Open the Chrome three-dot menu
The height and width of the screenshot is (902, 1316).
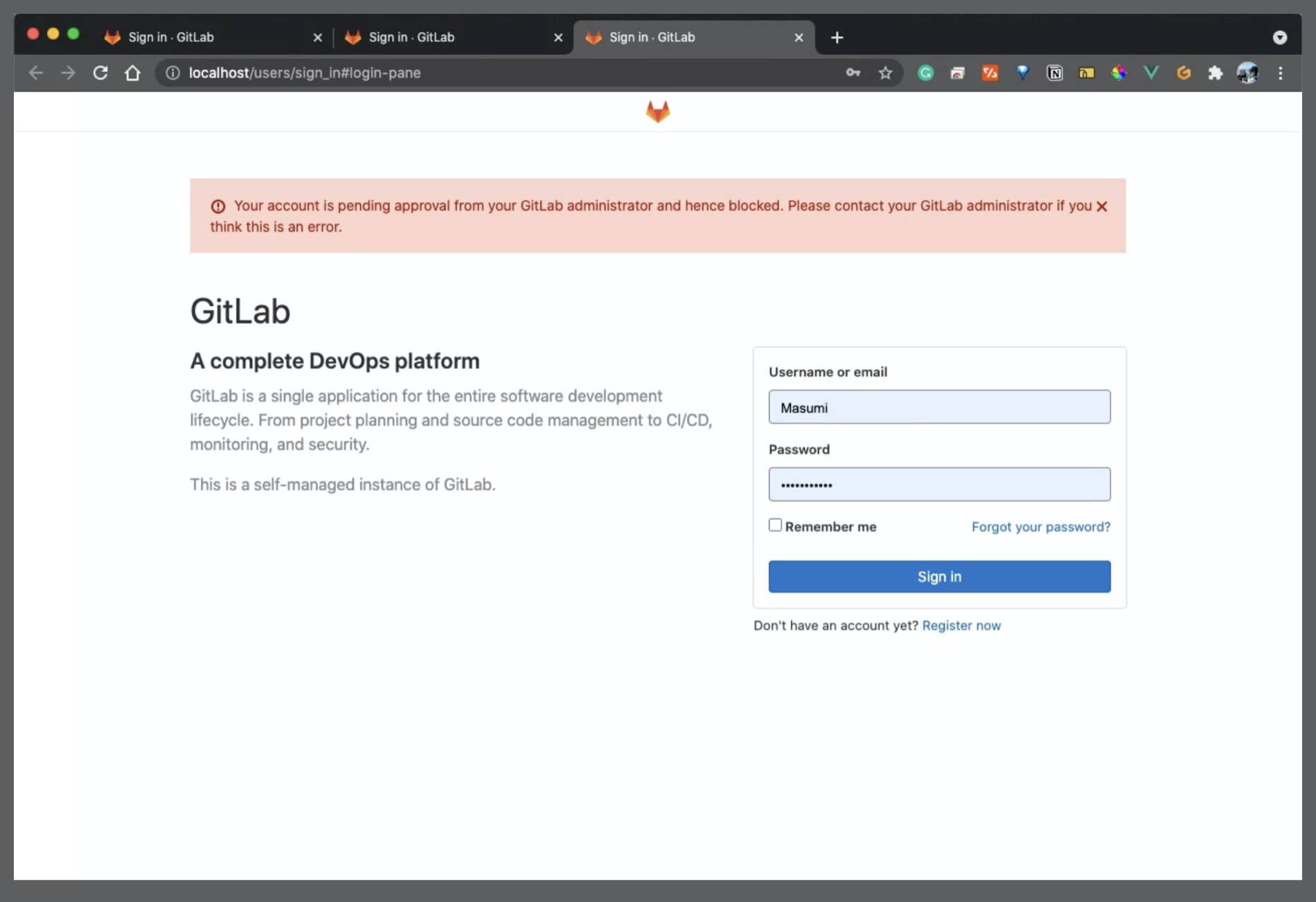[1280, 73]
